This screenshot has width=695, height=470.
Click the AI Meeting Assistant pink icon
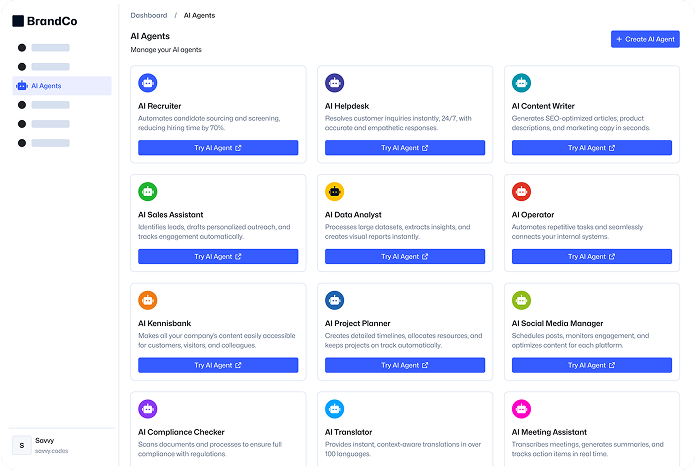521,409
